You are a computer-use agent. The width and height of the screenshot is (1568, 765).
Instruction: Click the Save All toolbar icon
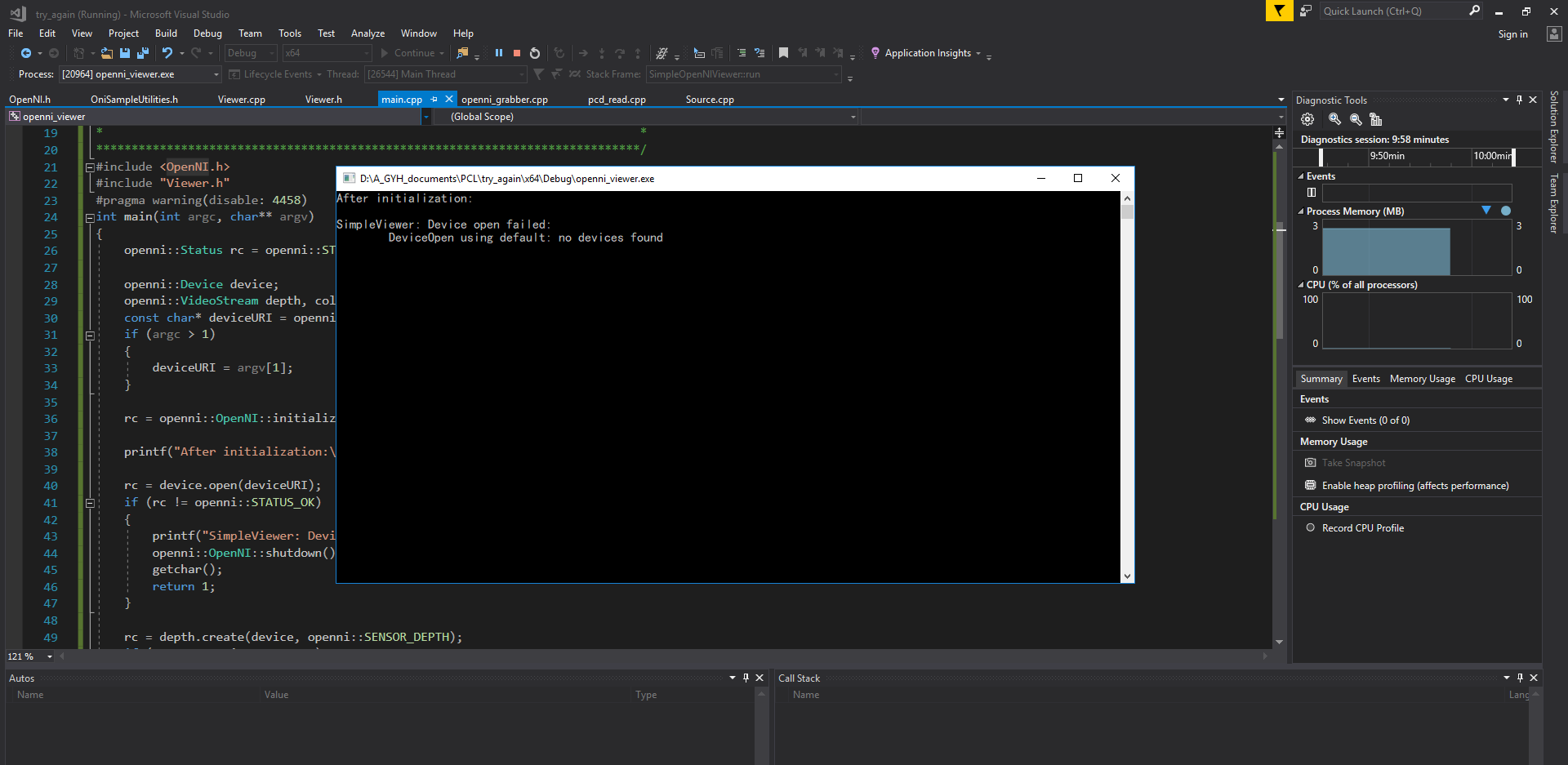click(142, 52)
